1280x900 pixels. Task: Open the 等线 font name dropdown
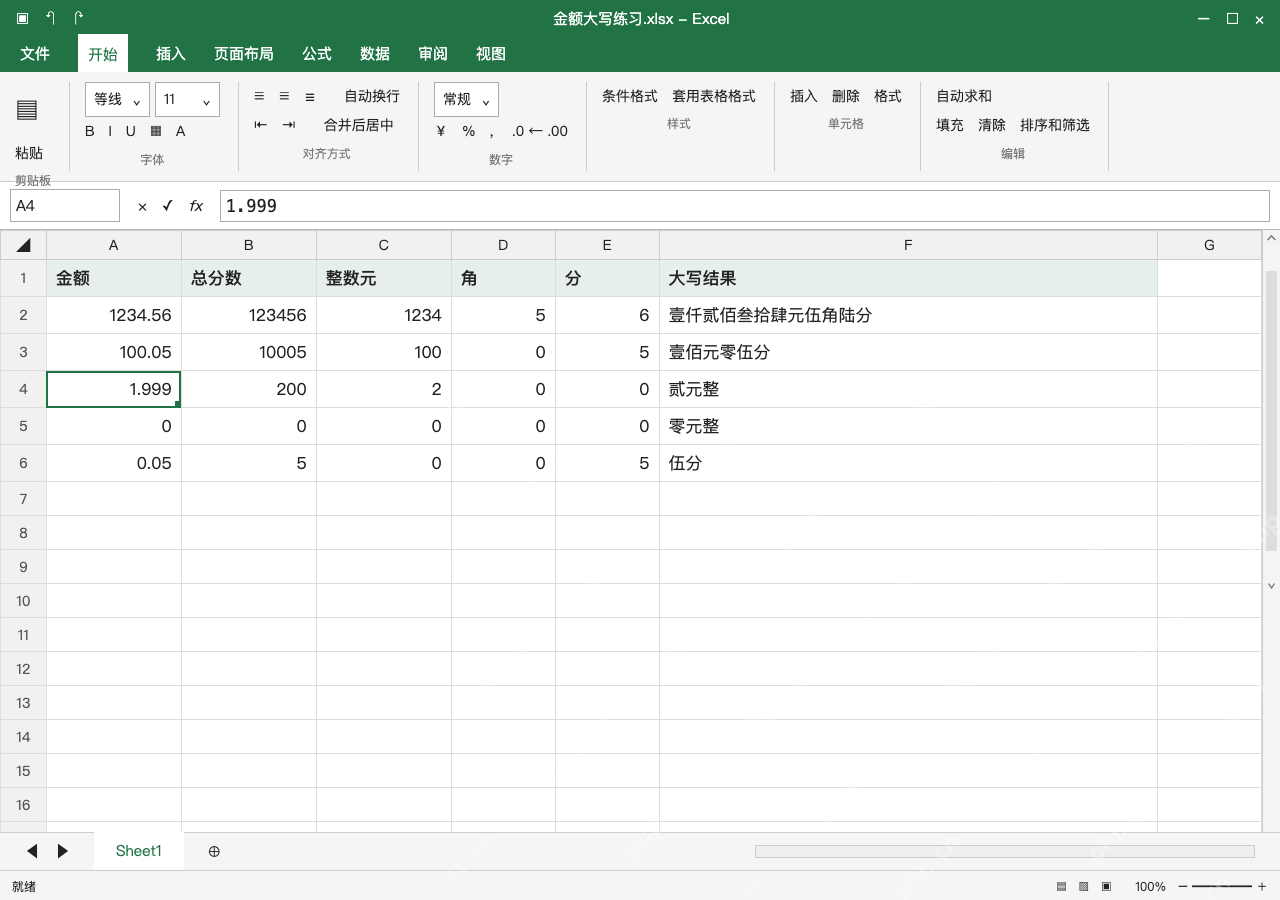click(118, 99)
